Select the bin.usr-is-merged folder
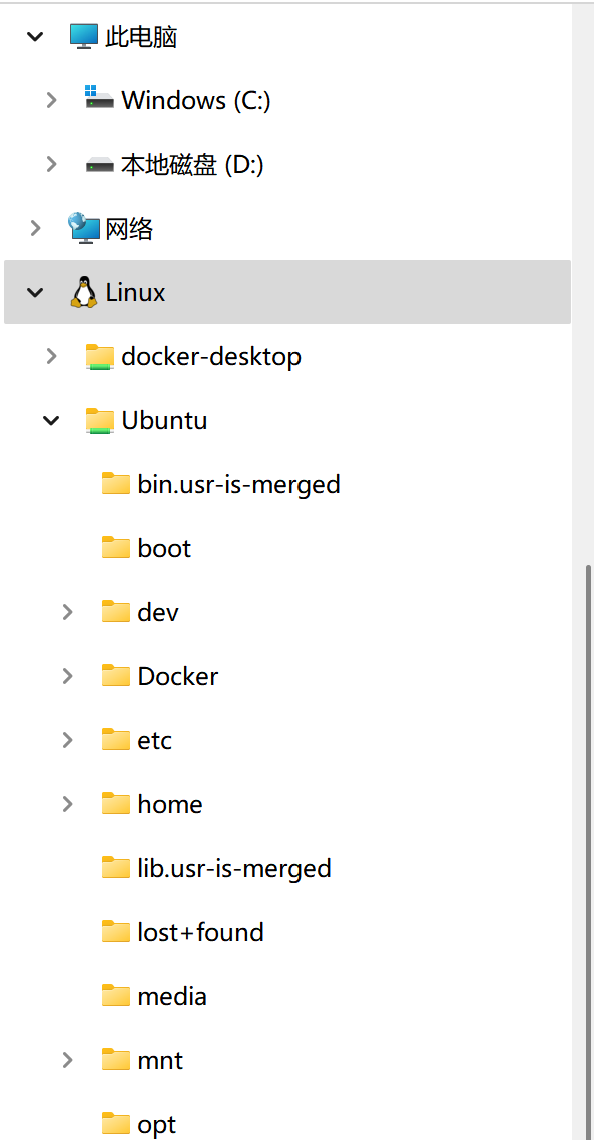The height and width of the screenshot is (1140, 594). point(237,483)
